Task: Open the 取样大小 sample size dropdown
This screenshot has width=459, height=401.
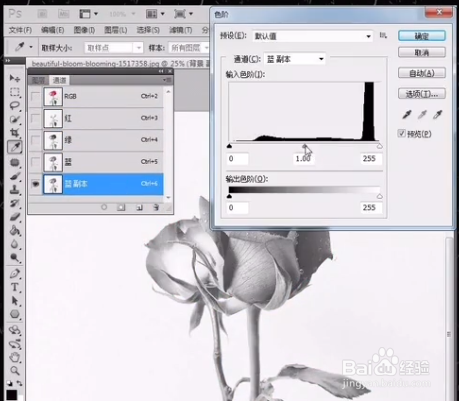Action: tap(113, 48)
